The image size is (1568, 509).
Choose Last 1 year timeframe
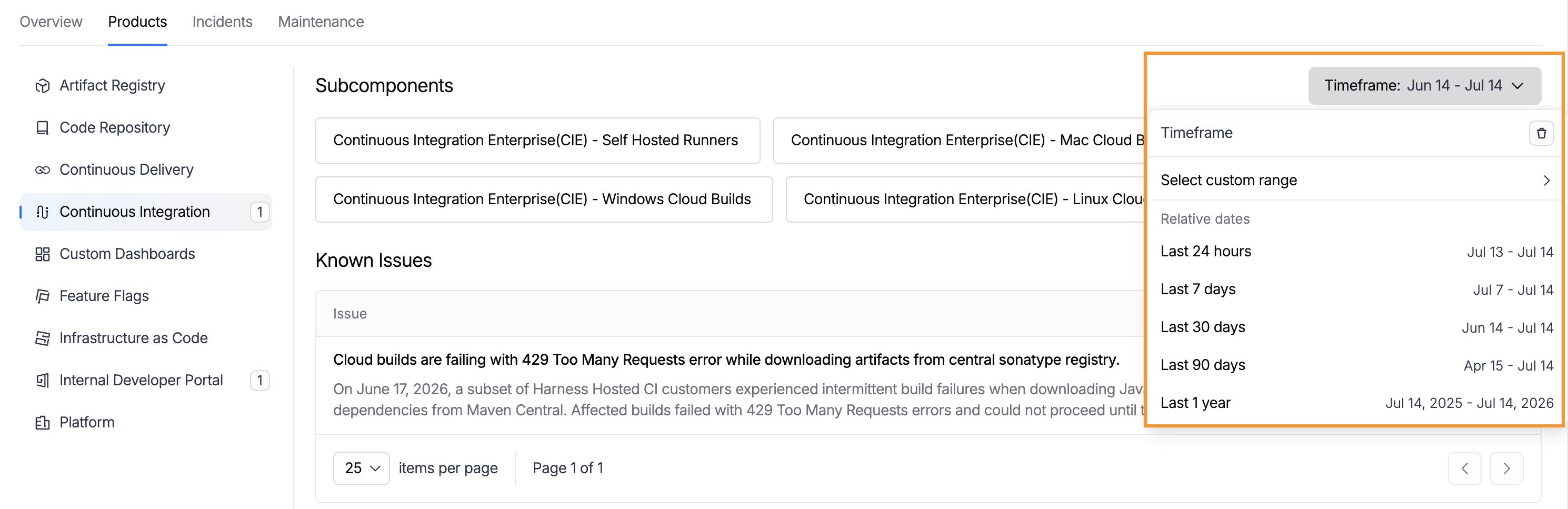click(1356, 403)
